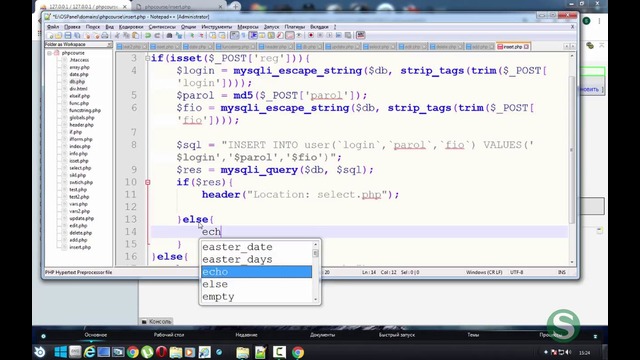Viewport: 640px width, 360px height.
Task: Click the Zoom In toolbar icon
Action: click(191, 36)
